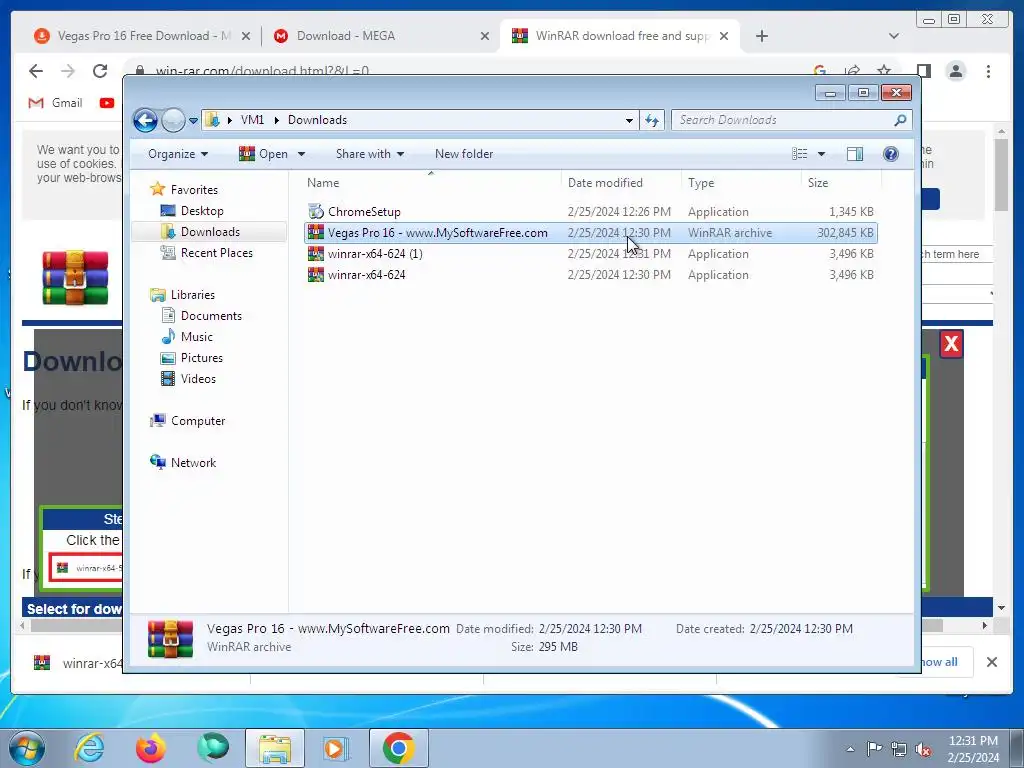The height and width of the screenshot is (768, 1024).
Task: Click New folder in the Explorer toolbar
Action: click(x=464, y=154)
